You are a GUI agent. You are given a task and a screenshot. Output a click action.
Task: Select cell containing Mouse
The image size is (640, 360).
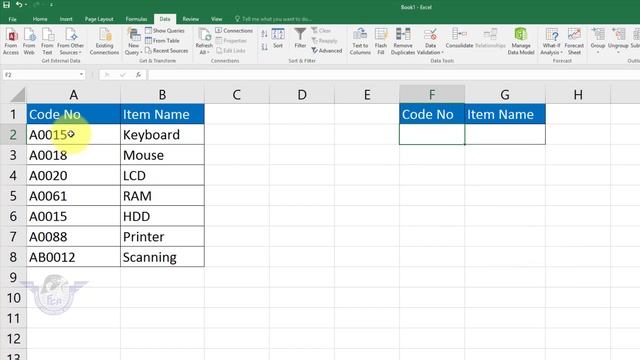[x=162, y=155]
